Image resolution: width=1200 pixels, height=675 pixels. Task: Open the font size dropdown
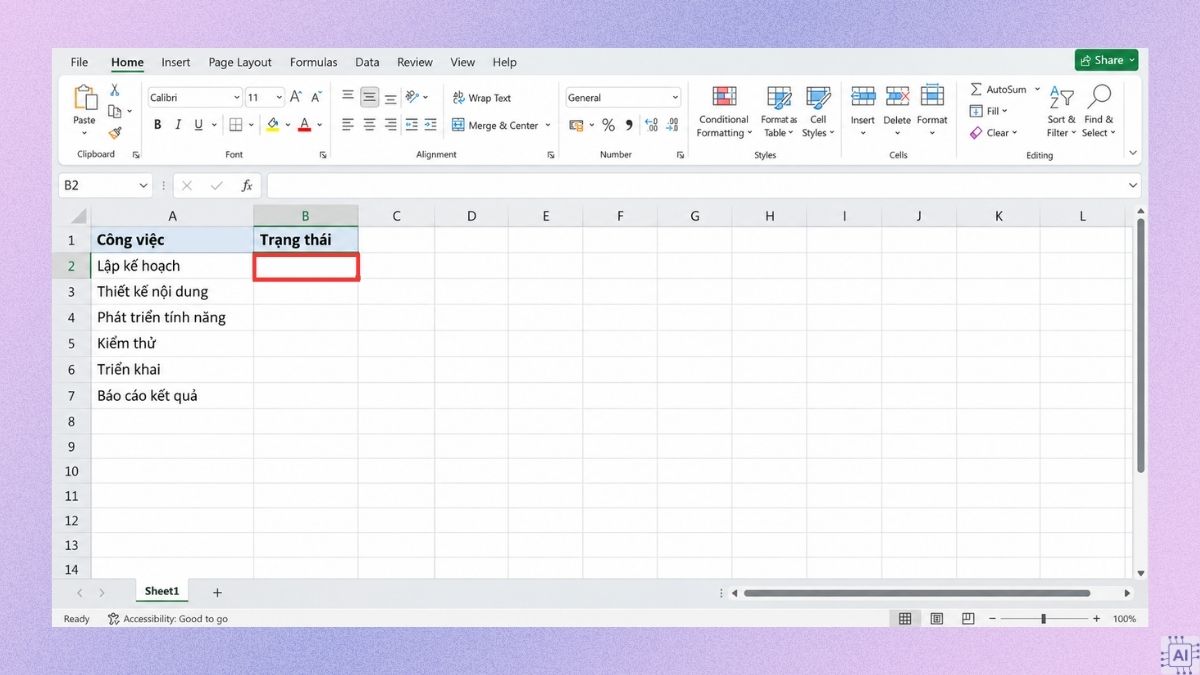[x=279, y=97]
